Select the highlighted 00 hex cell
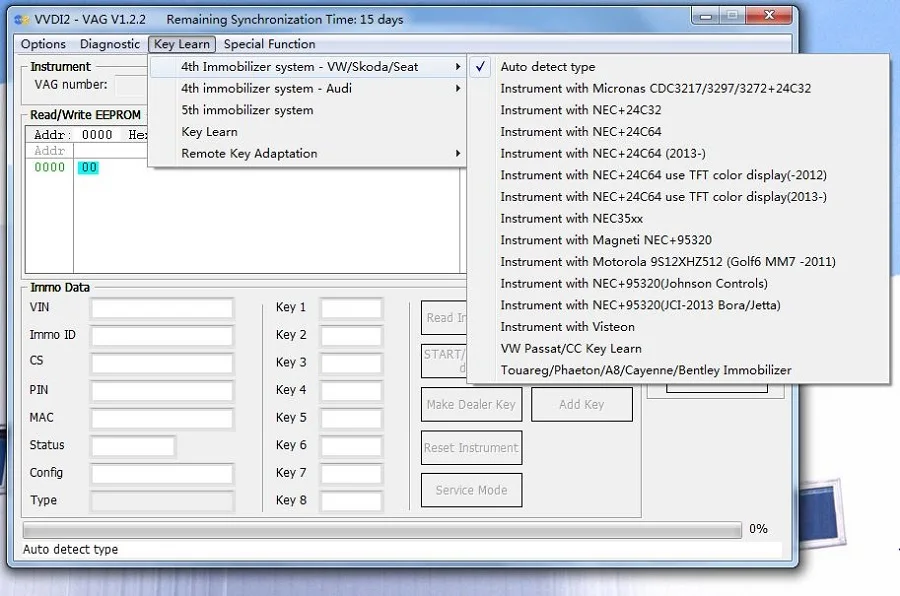This screenshot has width=900, height=596. [x=88, y=168]
